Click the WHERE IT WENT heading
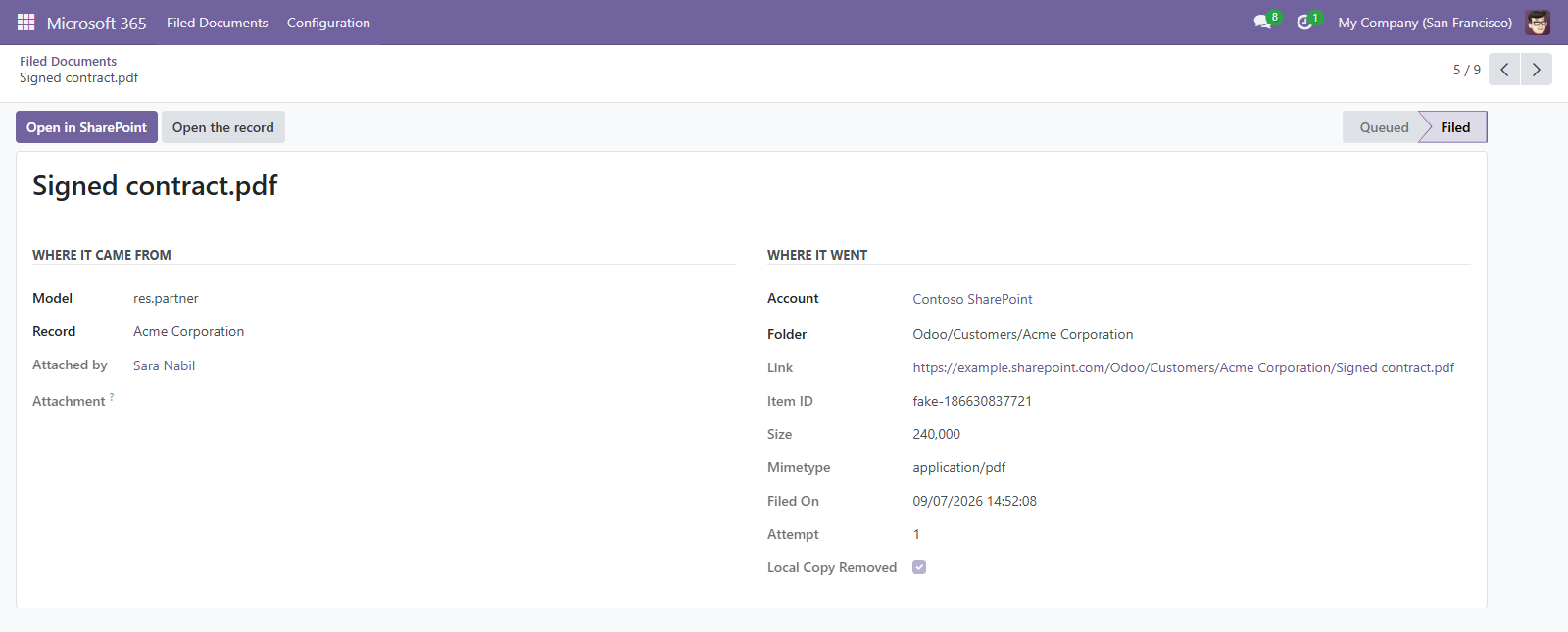This screenshot has width=1568, height=632. click(817, 255)
